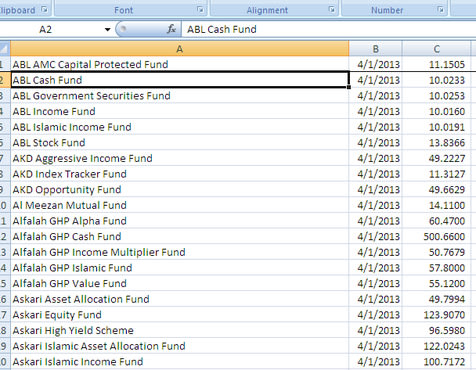Select cell Alfalah GHP Value Fund
The height and width of the screenshot is (370, 476).
click(x=180, y=283)
